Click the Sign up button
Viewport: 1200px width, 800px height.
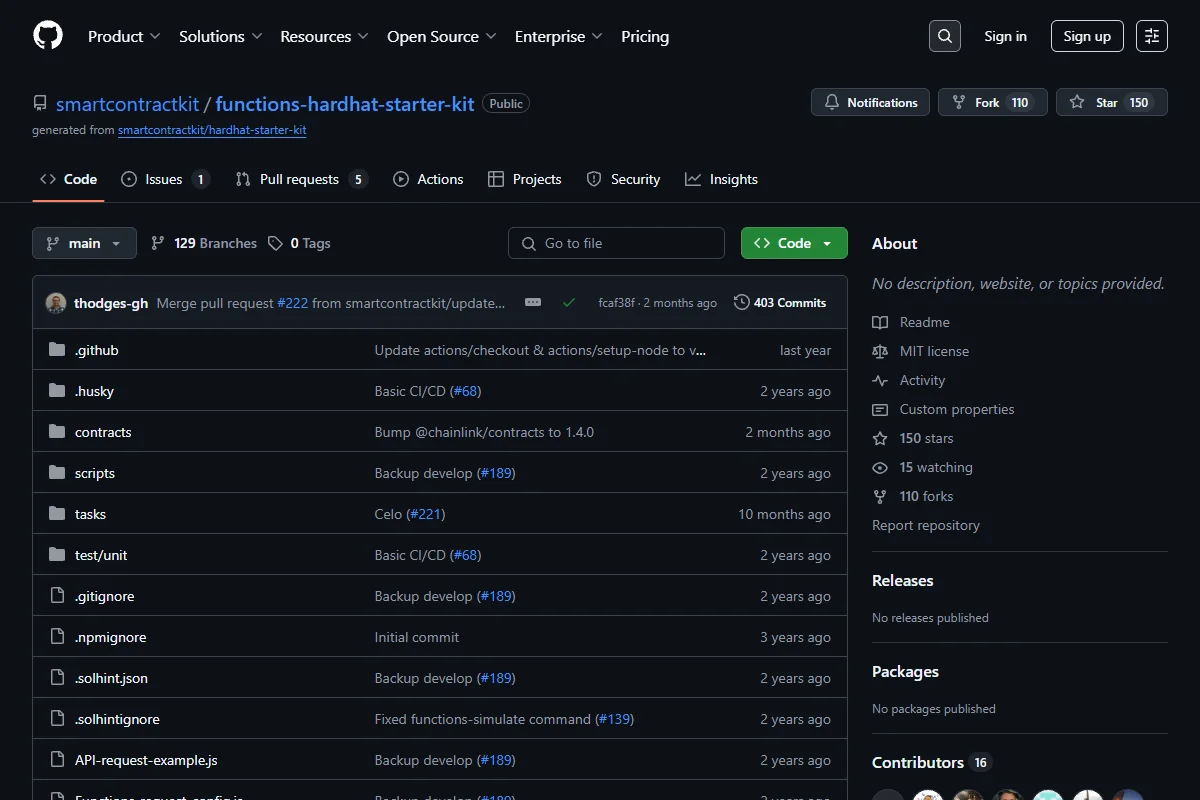(x=1087, y=36)
